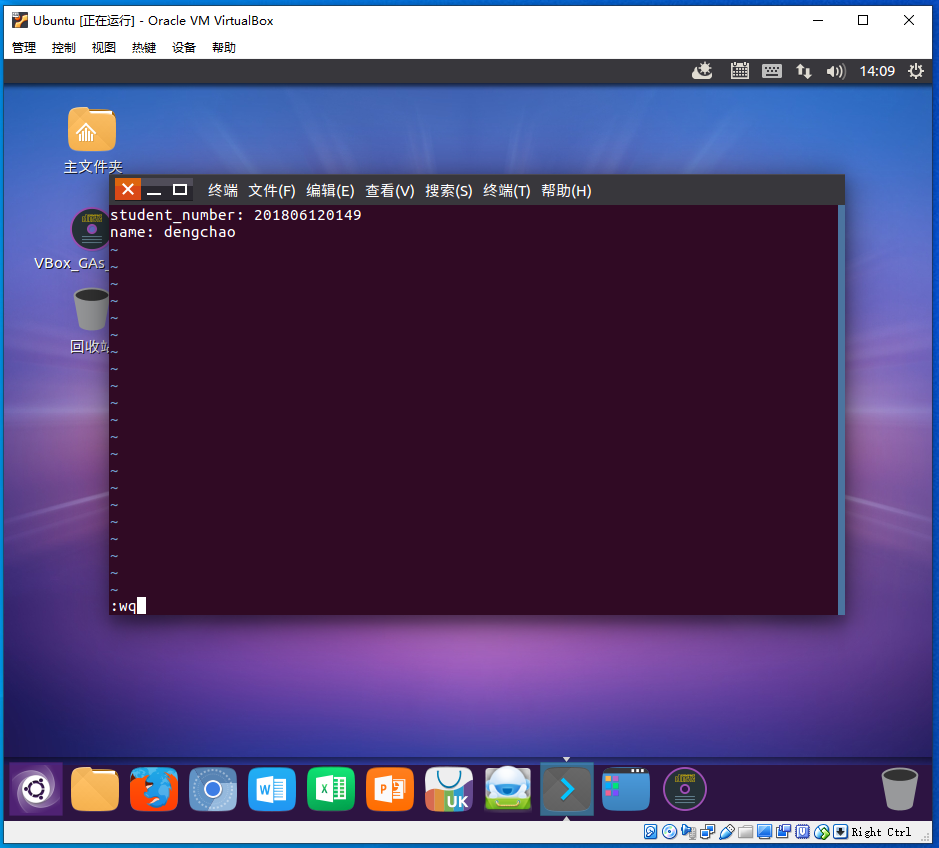The width and height of the screenshot is (939, 848).
Task: Click the display settings status icon
Action: [764, 832]
